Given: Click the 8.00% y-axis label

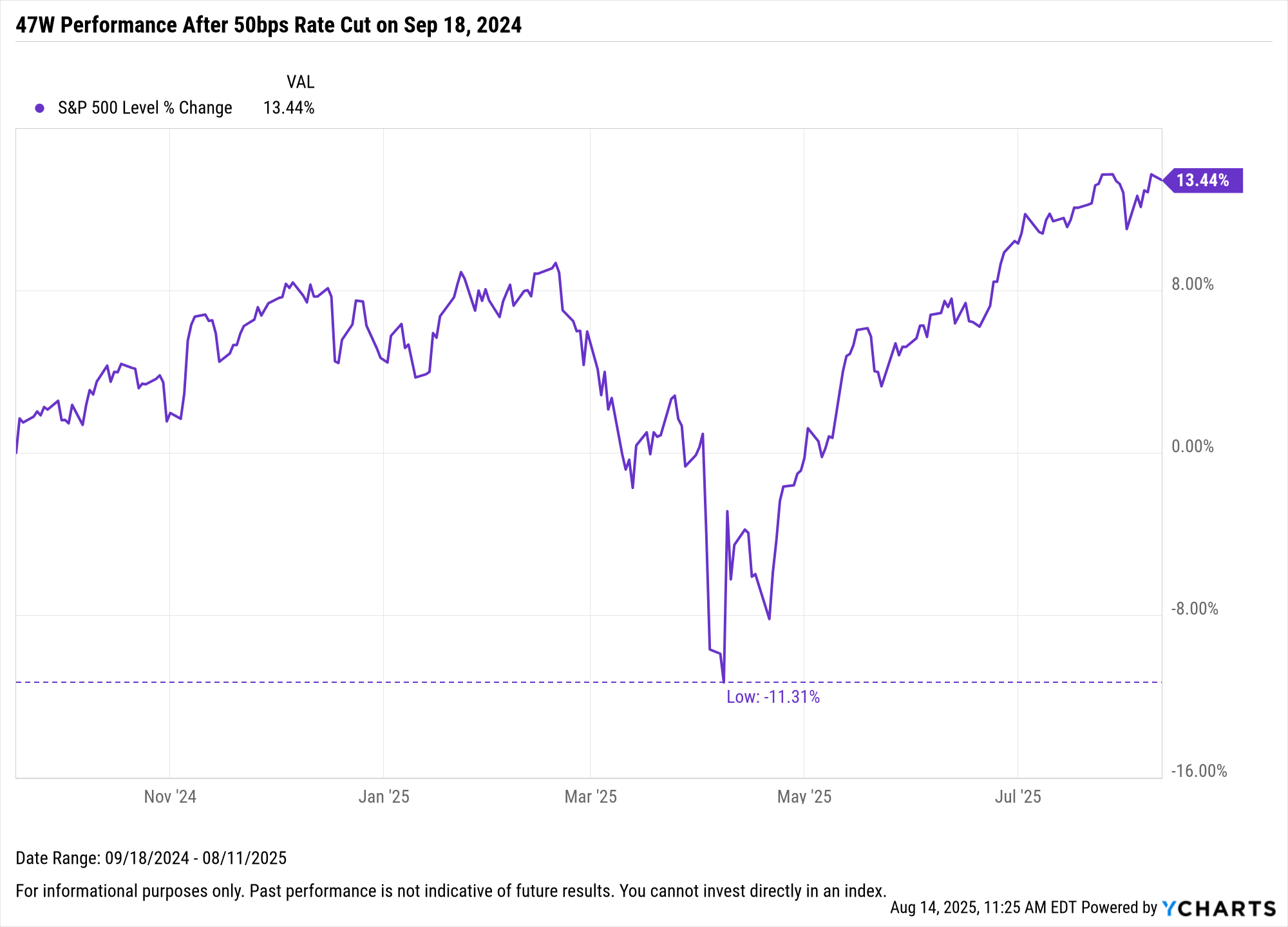Looking at the screenshot, I should point(1193,284).
